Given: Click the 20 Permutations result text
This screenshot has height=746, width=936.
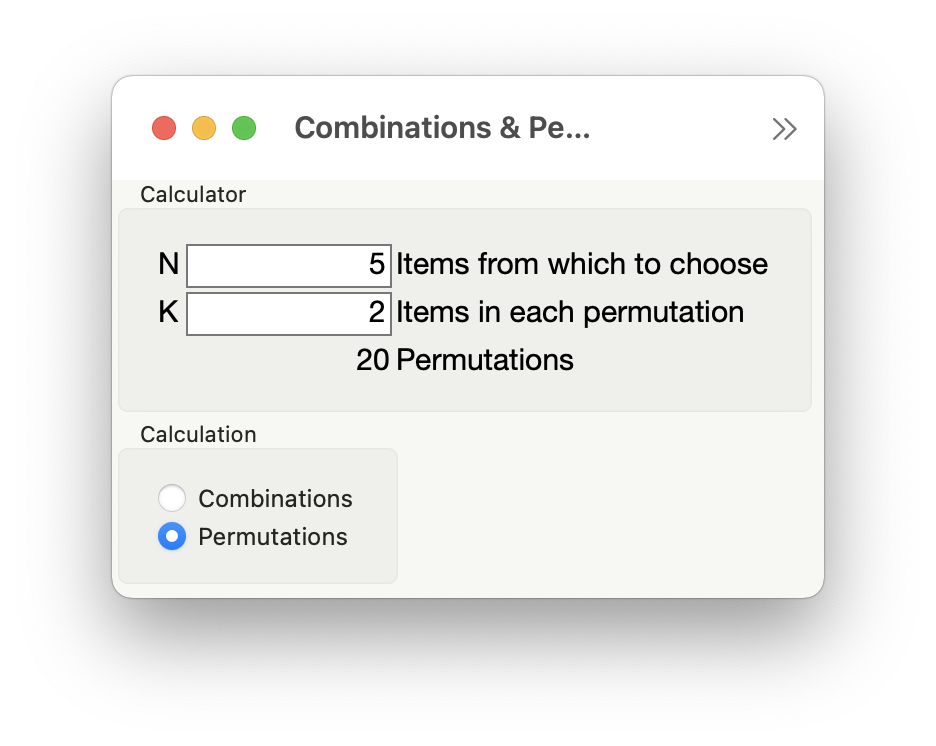Looking at the screenshot, I should (x=464, y=360).
